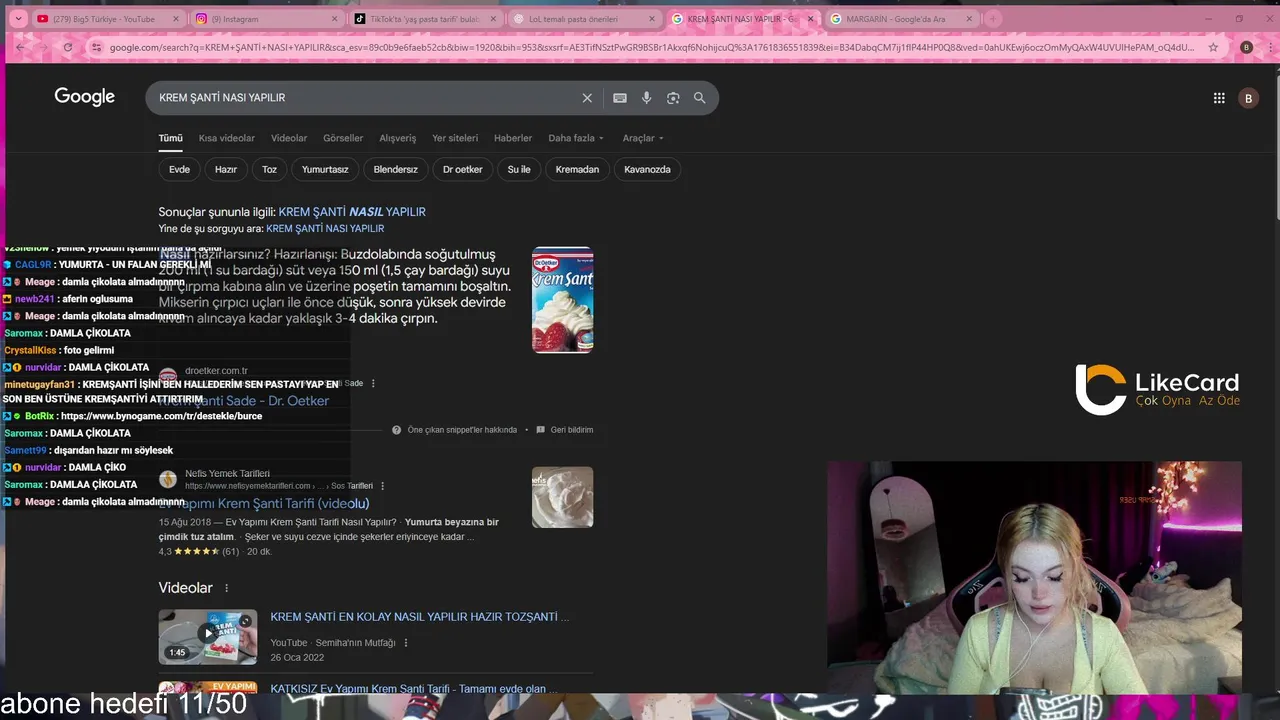Apply the Dr oetker filter chip
The height and width of the screenshot is (720, 1280).
coord(463,169)
